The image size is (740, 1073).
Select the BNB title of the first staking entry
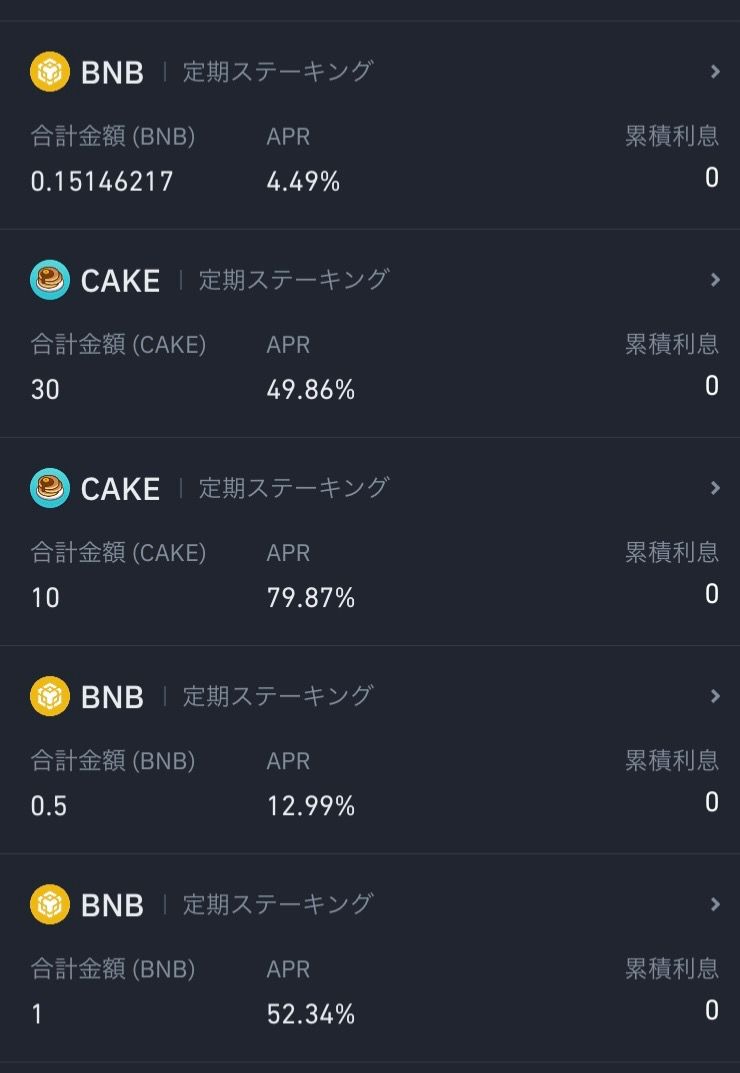pyautogui.click(x=112, y=73)
